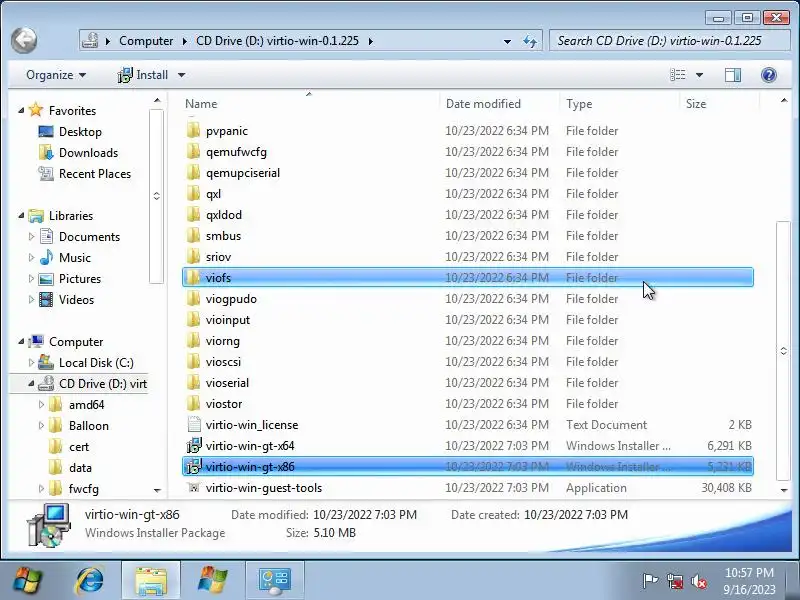
Task: Toggle the preview pane icon
Action: 733,75
